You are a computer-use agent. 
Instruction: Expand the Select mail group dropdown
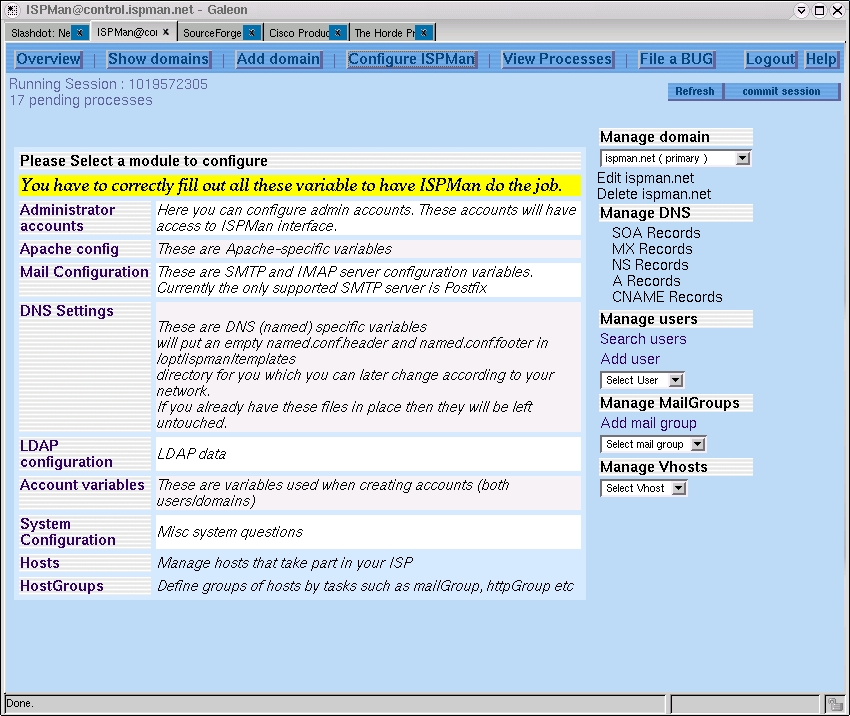653,444
